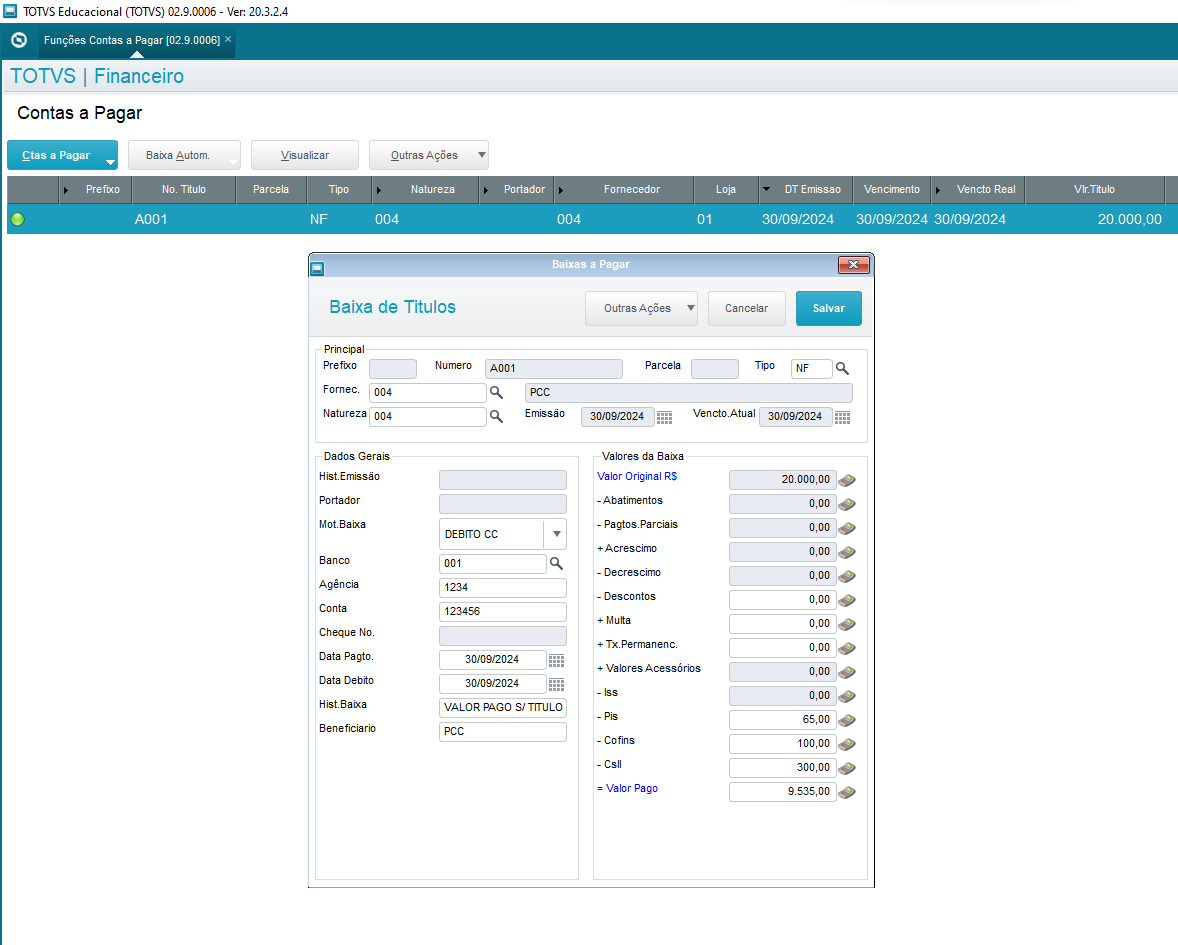Viewport: 1178px width, 945px height.
Task: Select the 20.000,00 value in the grid row
Action: coord(1128,219)
